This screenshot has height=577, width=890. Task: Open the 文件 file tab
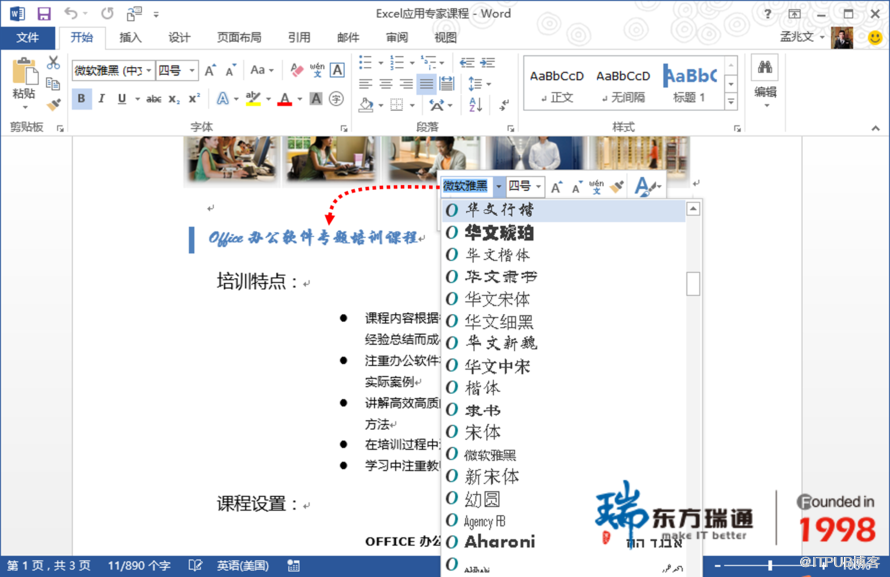tap(28, 37)
